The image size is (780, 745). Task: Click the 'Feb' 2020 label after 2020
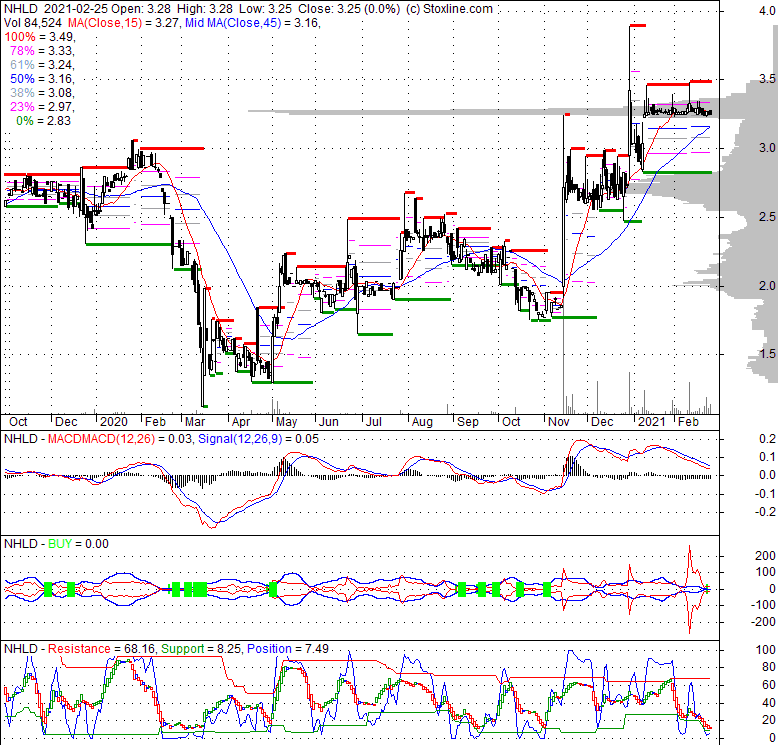tap(155, 422)
